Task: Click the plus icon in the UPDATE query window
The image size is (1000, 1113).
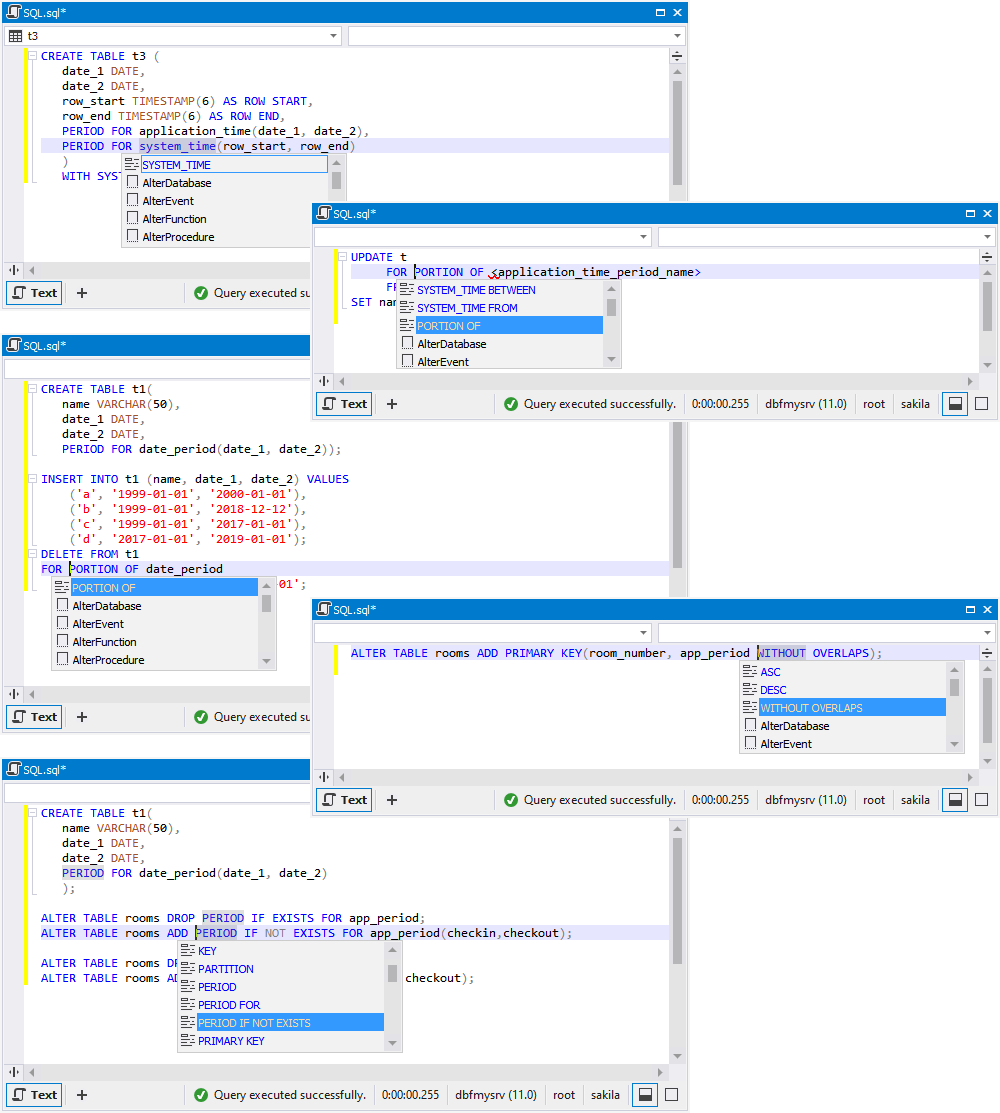Action: 392,404
